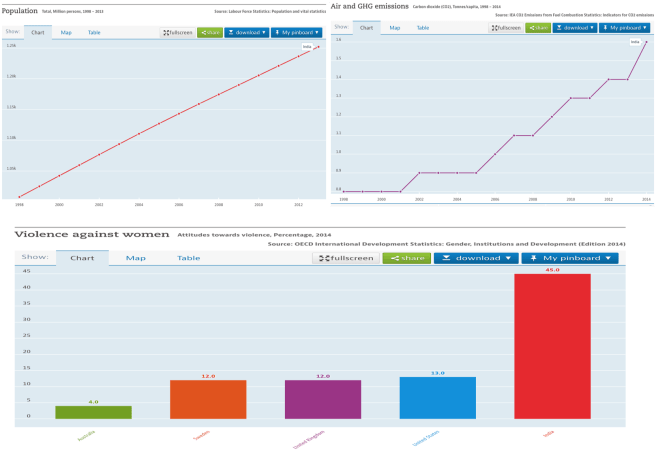Share the Violence against women chart

pos(406,258)
